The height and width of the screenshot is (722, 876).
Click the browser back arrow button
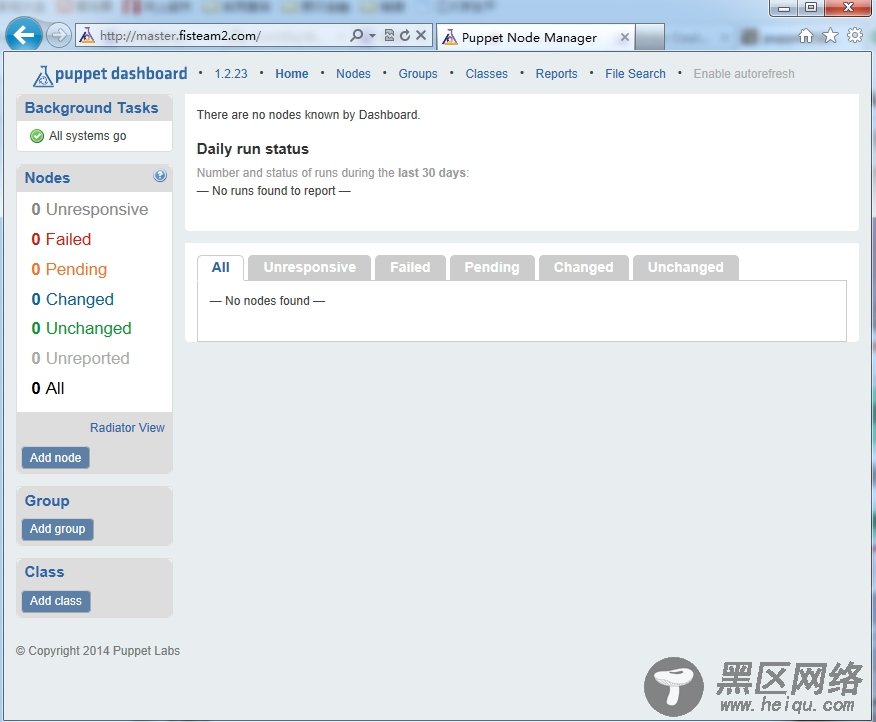23,35
